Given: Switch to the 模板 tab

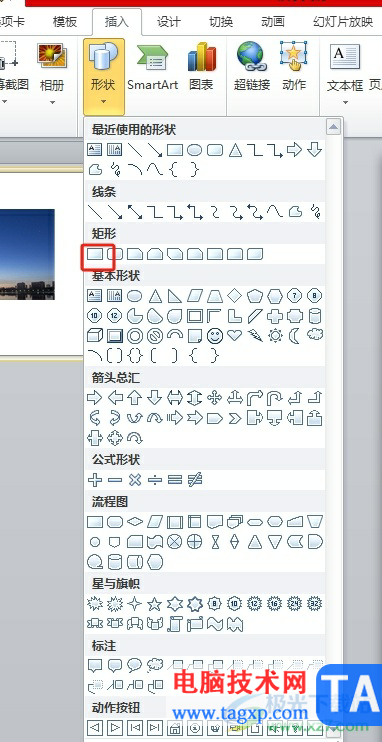Looking at the screenshot, I should pyautogui.click(x=65, y=22).
